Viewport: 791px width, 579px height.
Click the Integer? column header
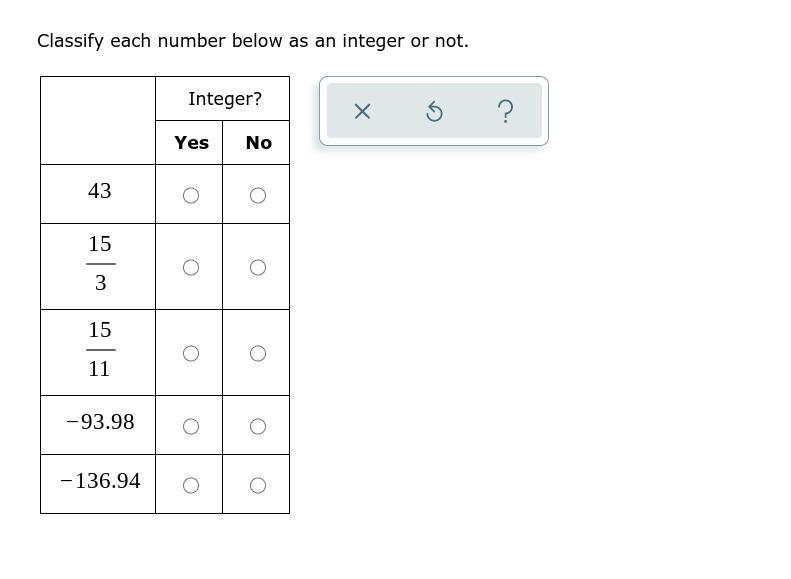click(225, 99)
